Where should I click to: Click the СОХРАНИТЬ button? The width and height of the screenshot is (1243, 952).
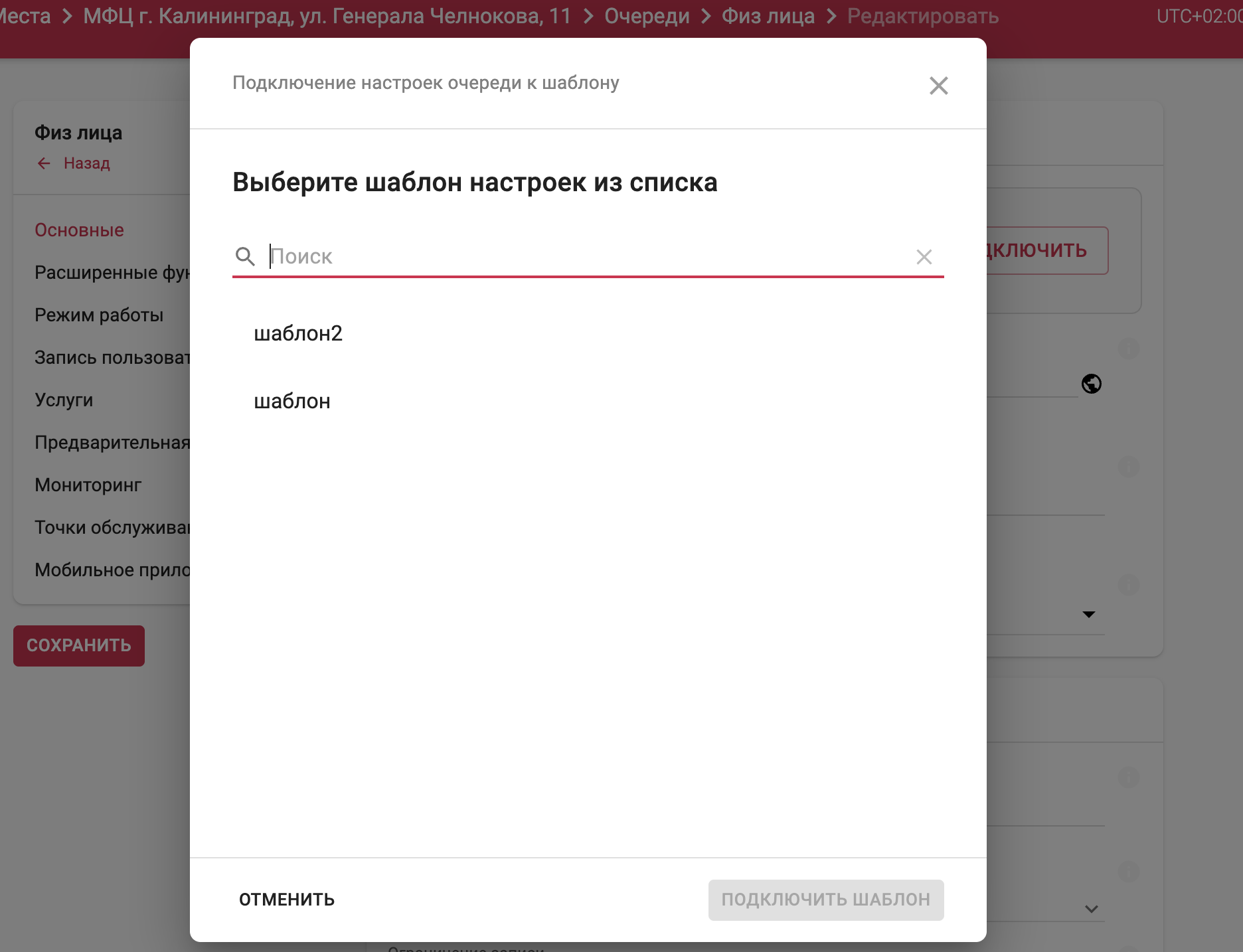79,645
